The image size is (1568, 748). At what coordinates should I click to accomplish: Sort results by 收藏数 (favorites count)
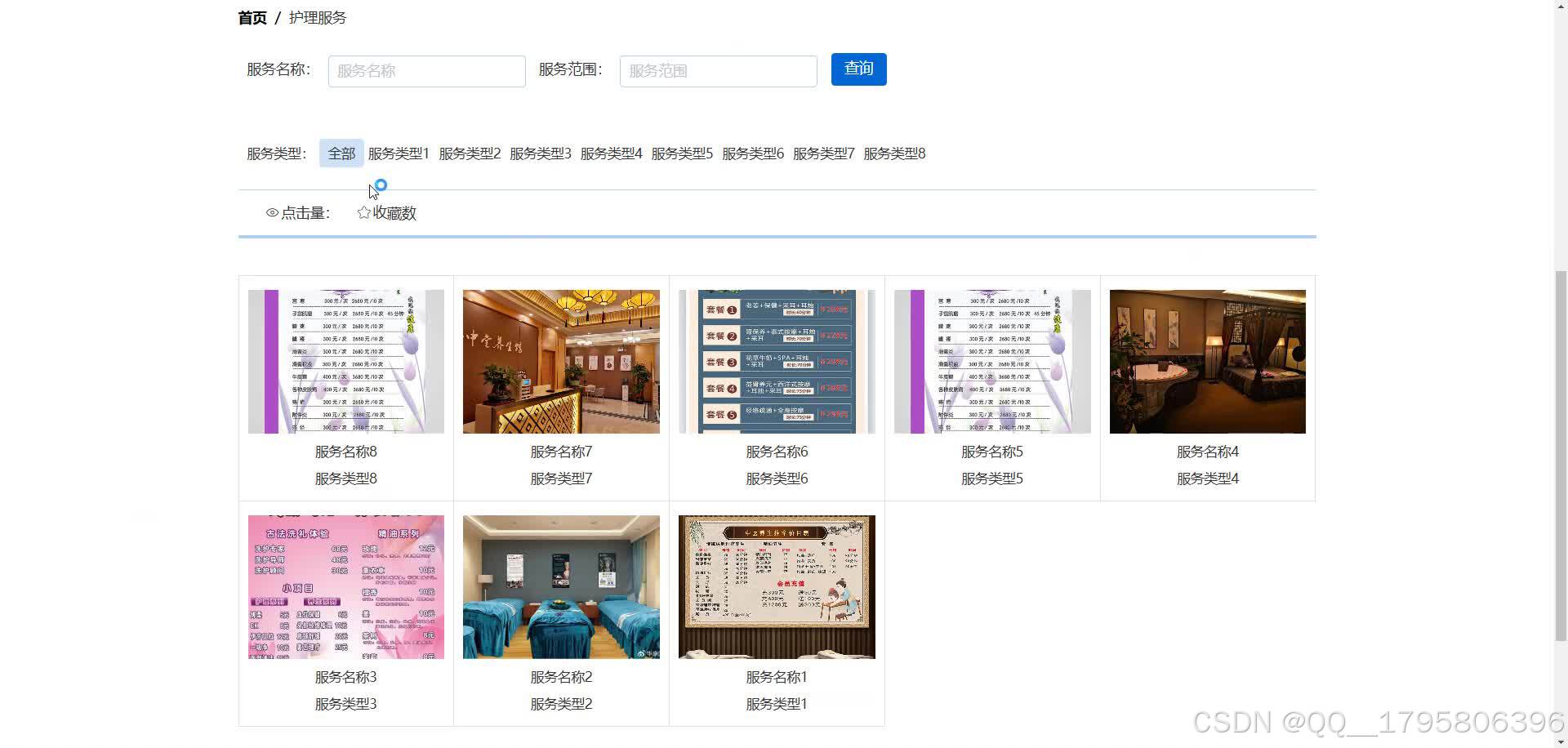coord(393,212)
